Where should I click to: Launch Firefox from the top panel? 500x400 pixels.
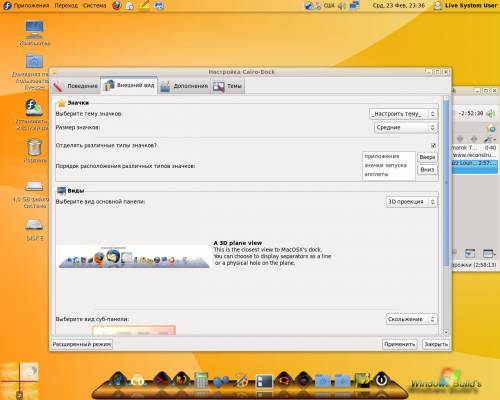(x=116, y=5)
